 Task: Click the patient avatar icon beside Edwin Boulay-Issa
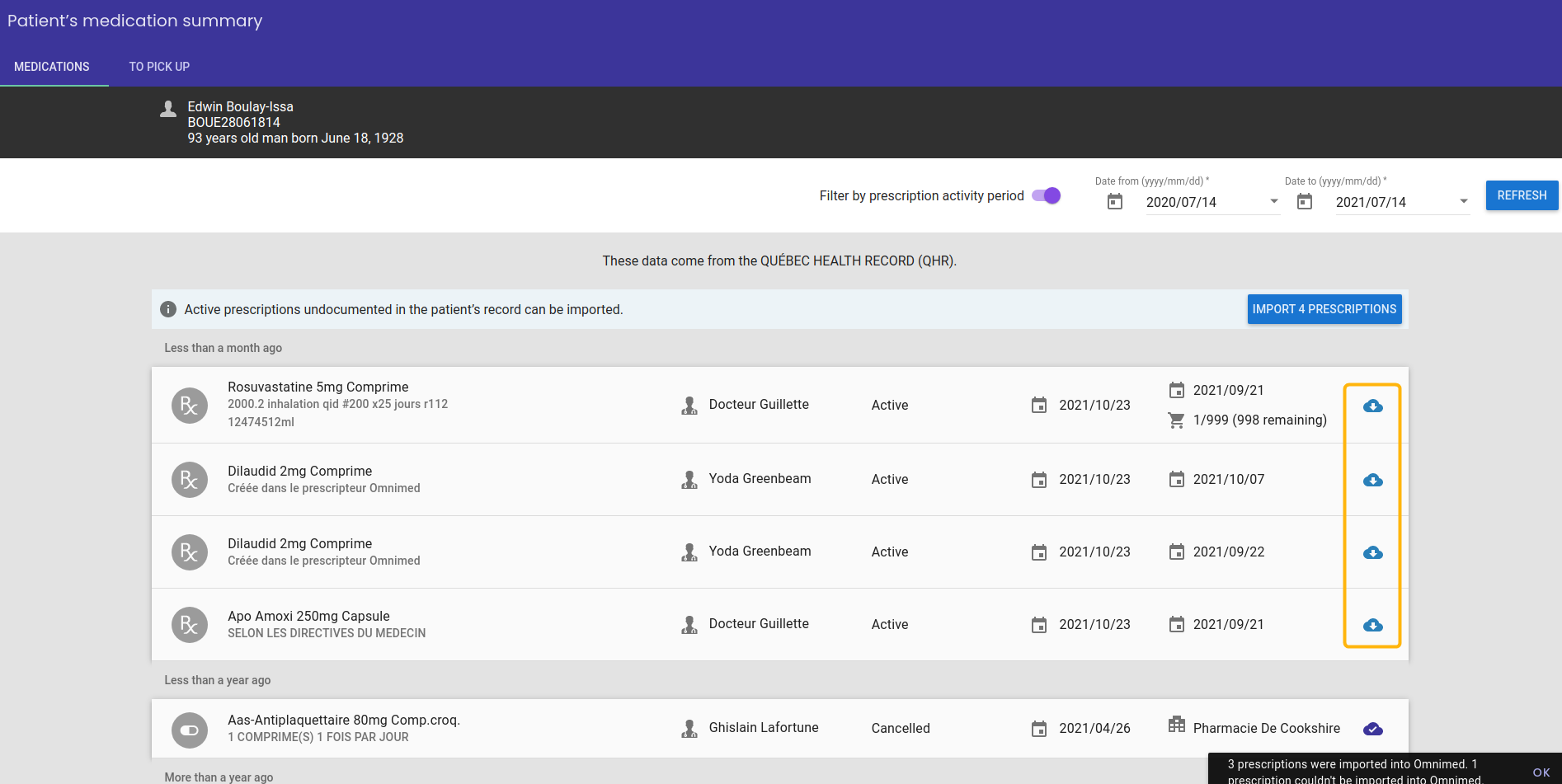coord(168,109)
